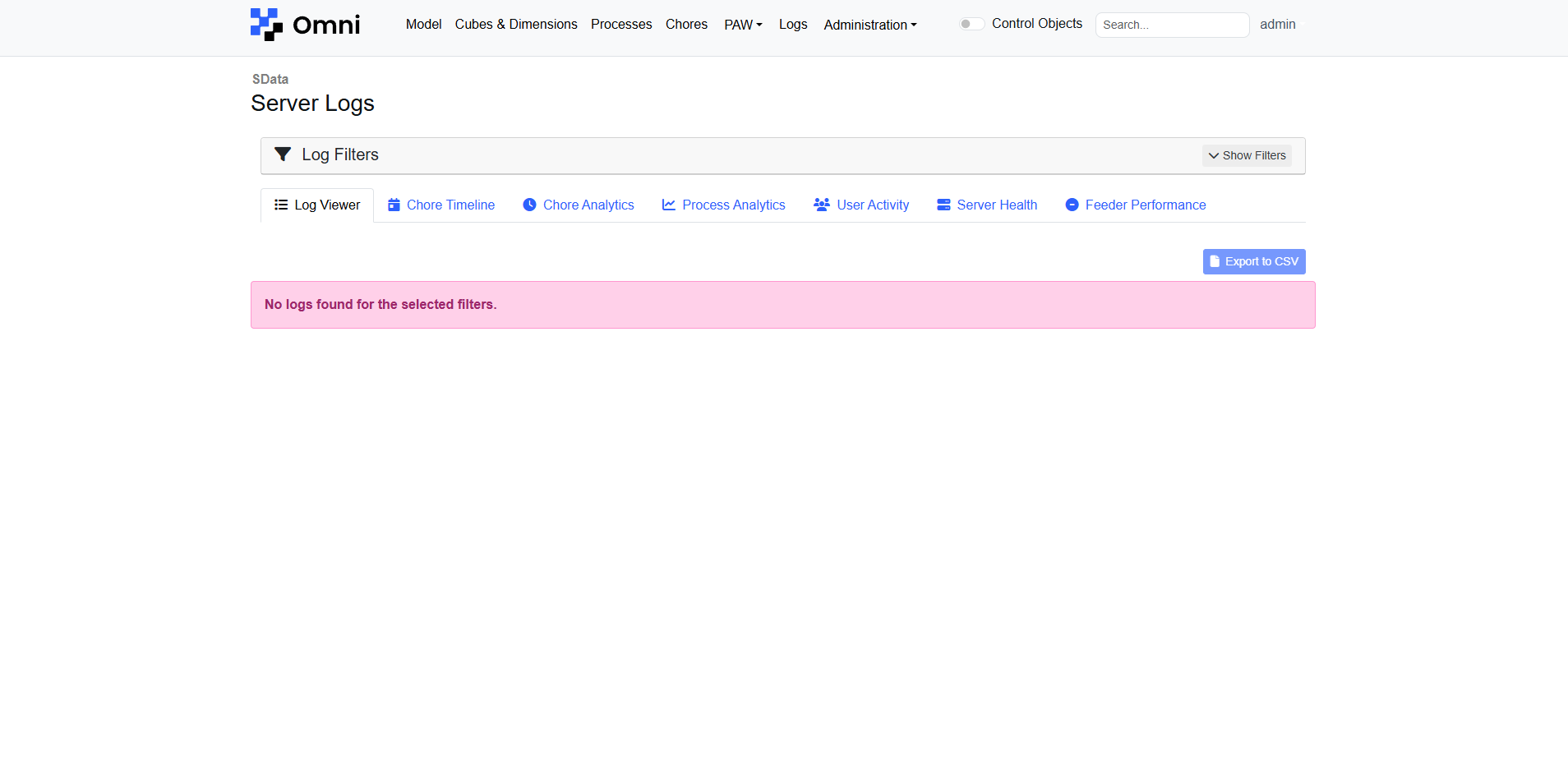Focus the Search input field
Screen dimensions: 1568x774
click(x=1172, y=25)
